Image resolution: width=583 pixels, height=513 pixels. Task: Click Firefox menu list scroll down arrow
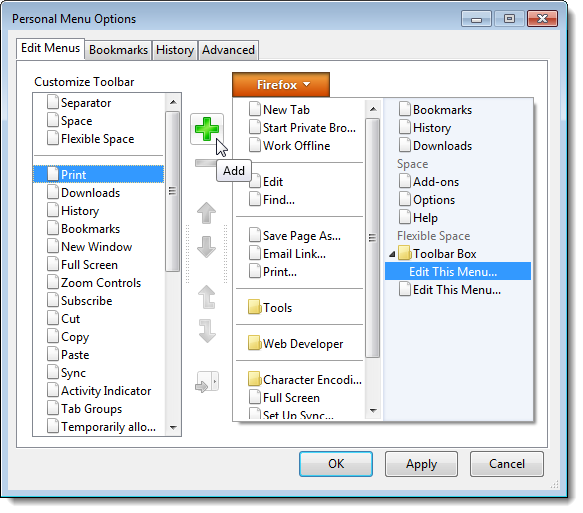click(x=373, y=410)
